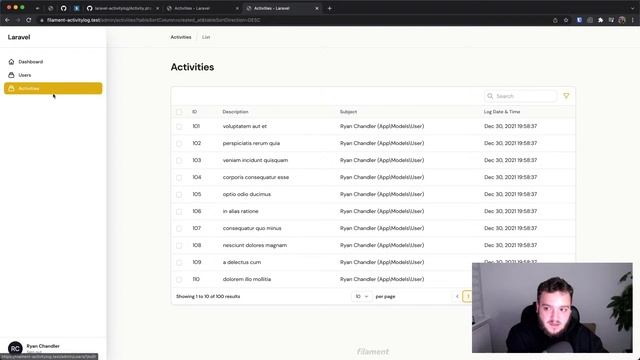Reload the page with refresh icon
The image size is (640, 360).
pos(29,20)
